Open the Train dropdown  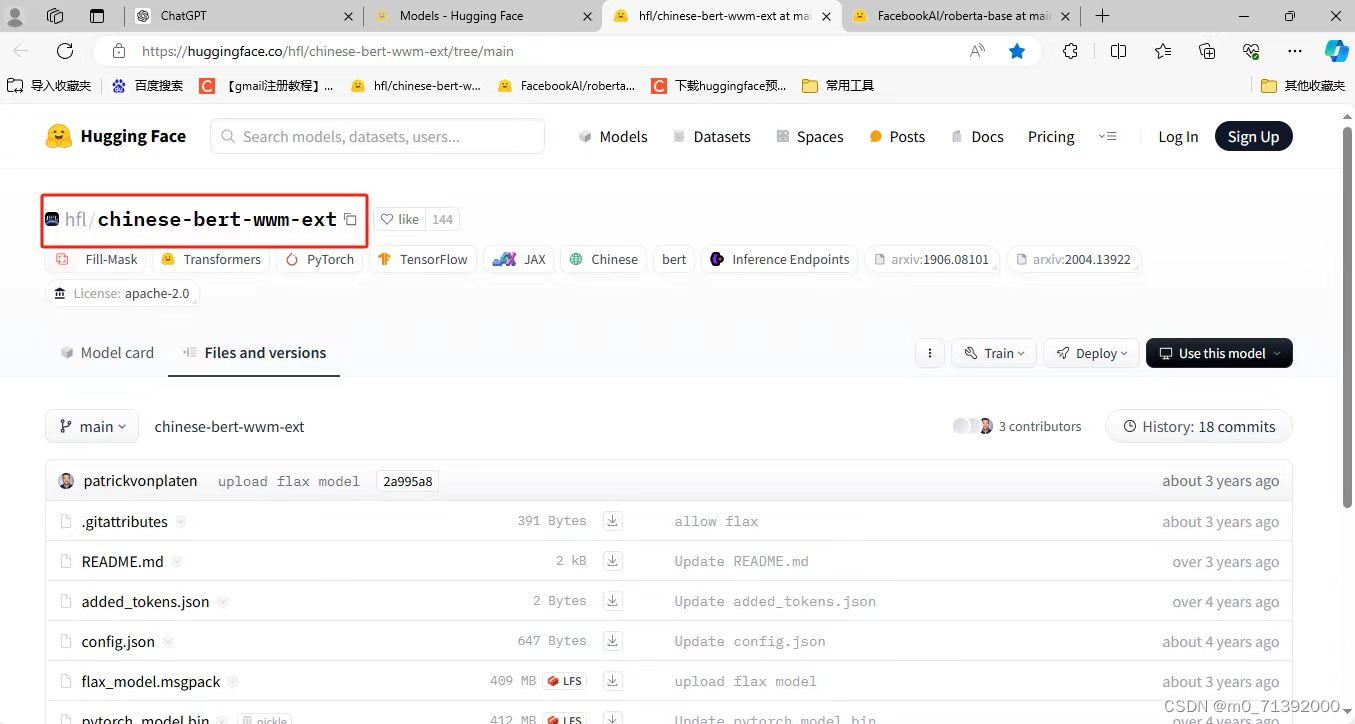pos(994,353)
